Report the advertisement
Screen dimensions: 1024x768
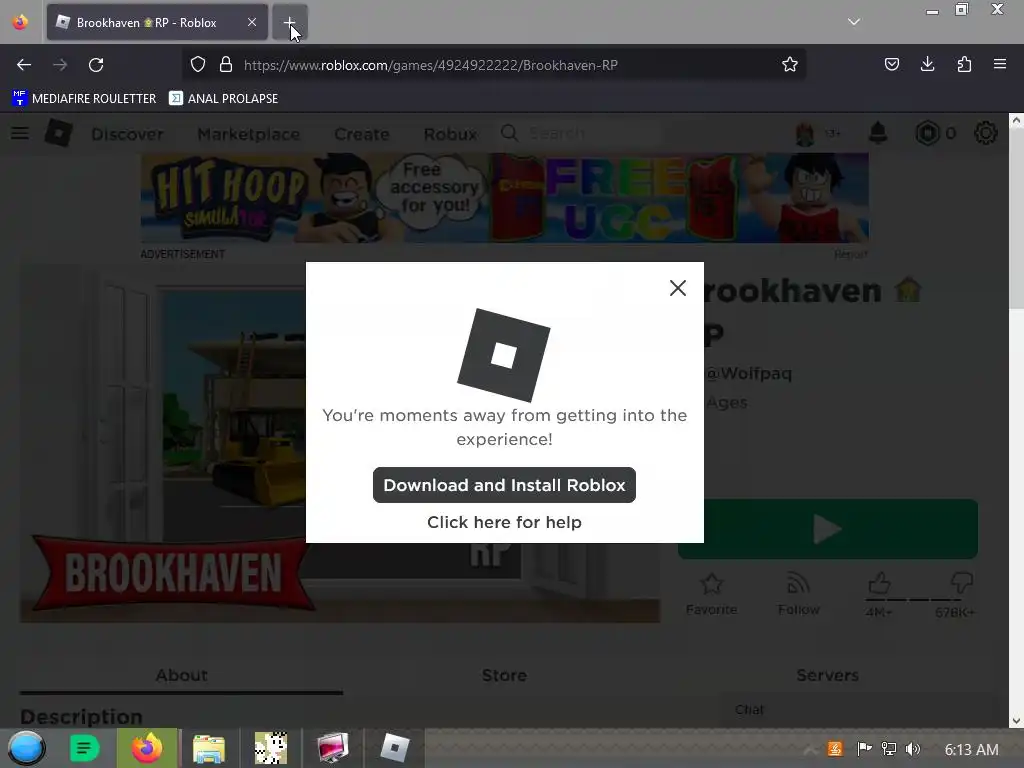pyautogui.click(x=851, y=254)
